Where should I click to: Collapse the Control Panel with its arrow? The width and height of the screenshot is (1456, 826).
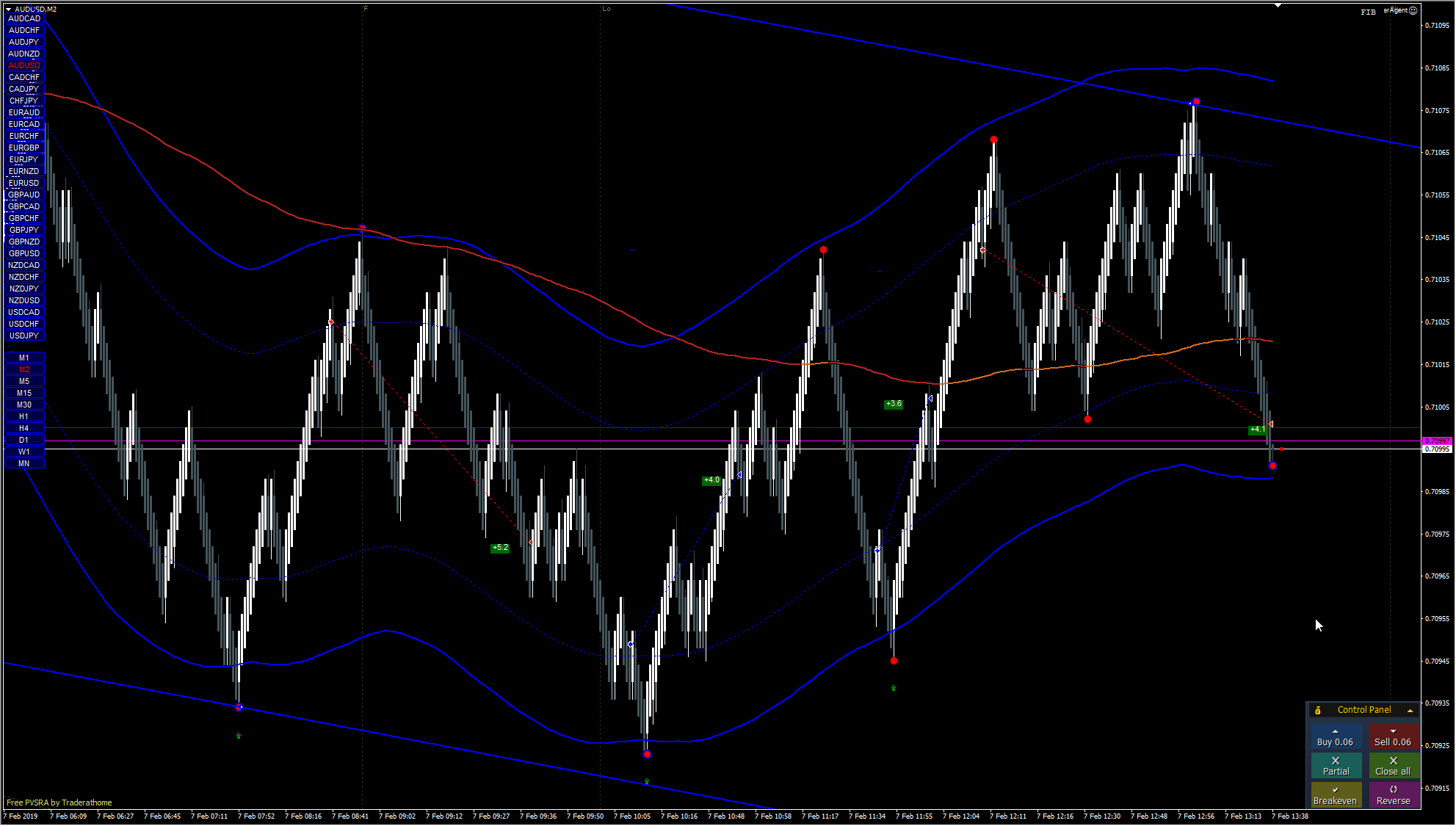pyautogui.click(x=1410, y=711)
